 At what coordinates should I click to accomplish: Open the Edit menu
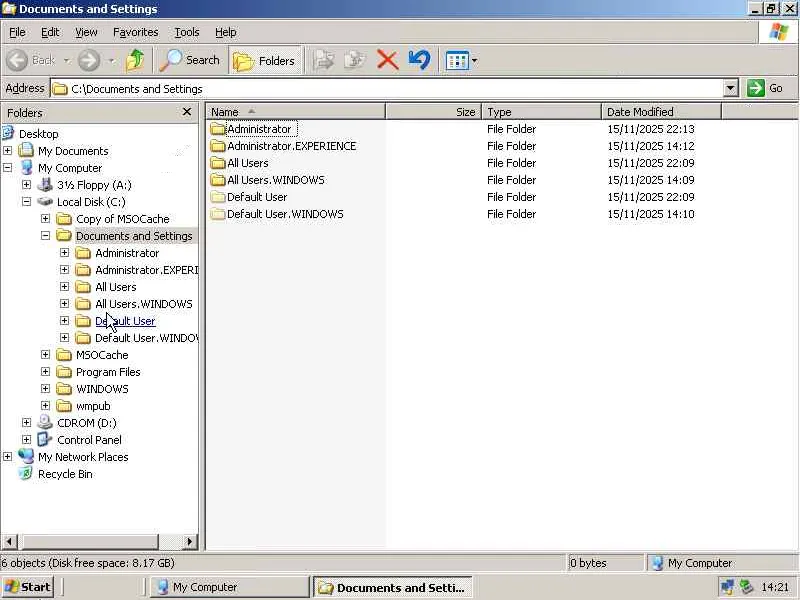(50, 32)
